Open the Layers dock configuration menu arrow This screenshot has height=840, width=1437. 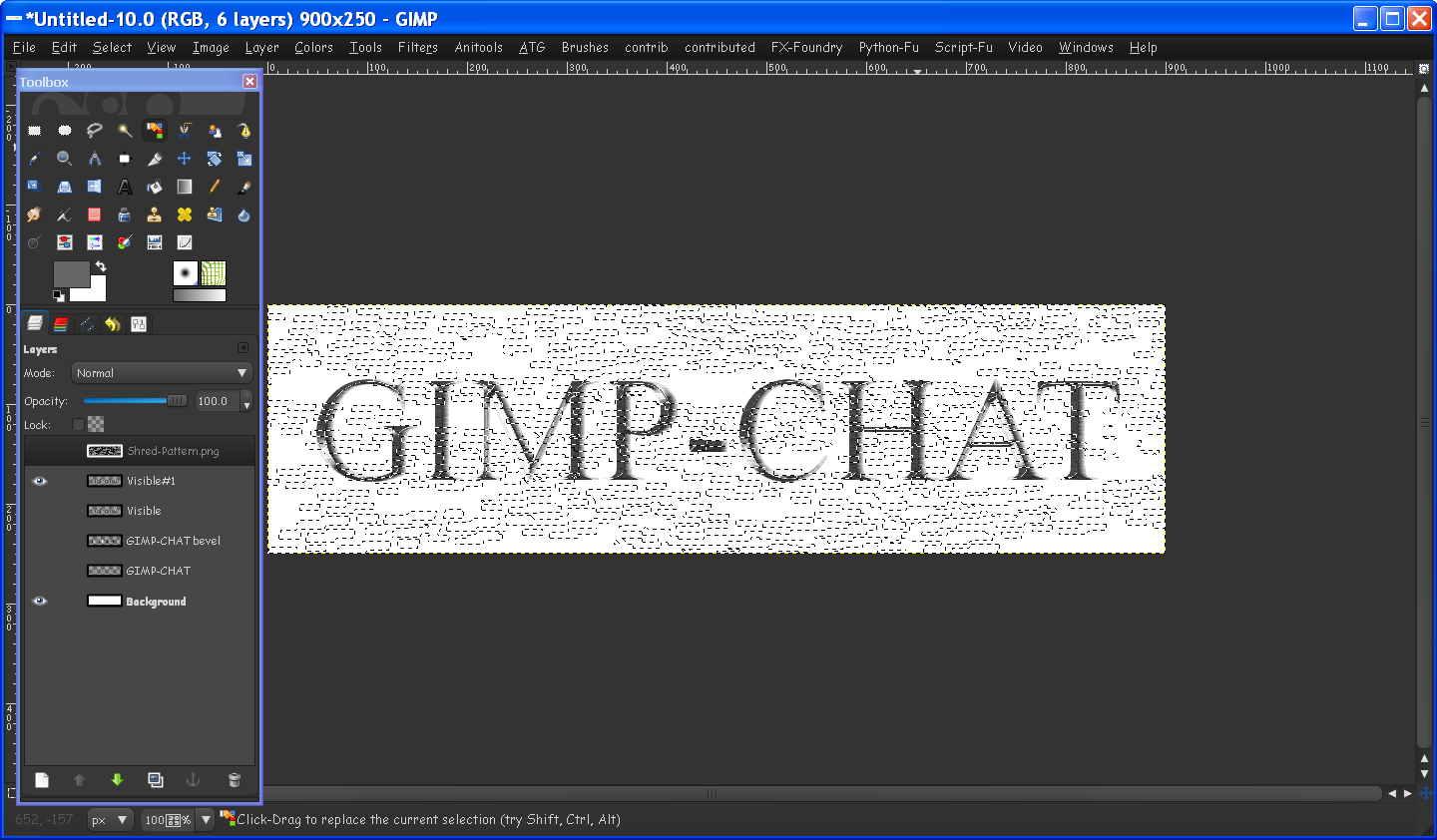coord(242,348)
